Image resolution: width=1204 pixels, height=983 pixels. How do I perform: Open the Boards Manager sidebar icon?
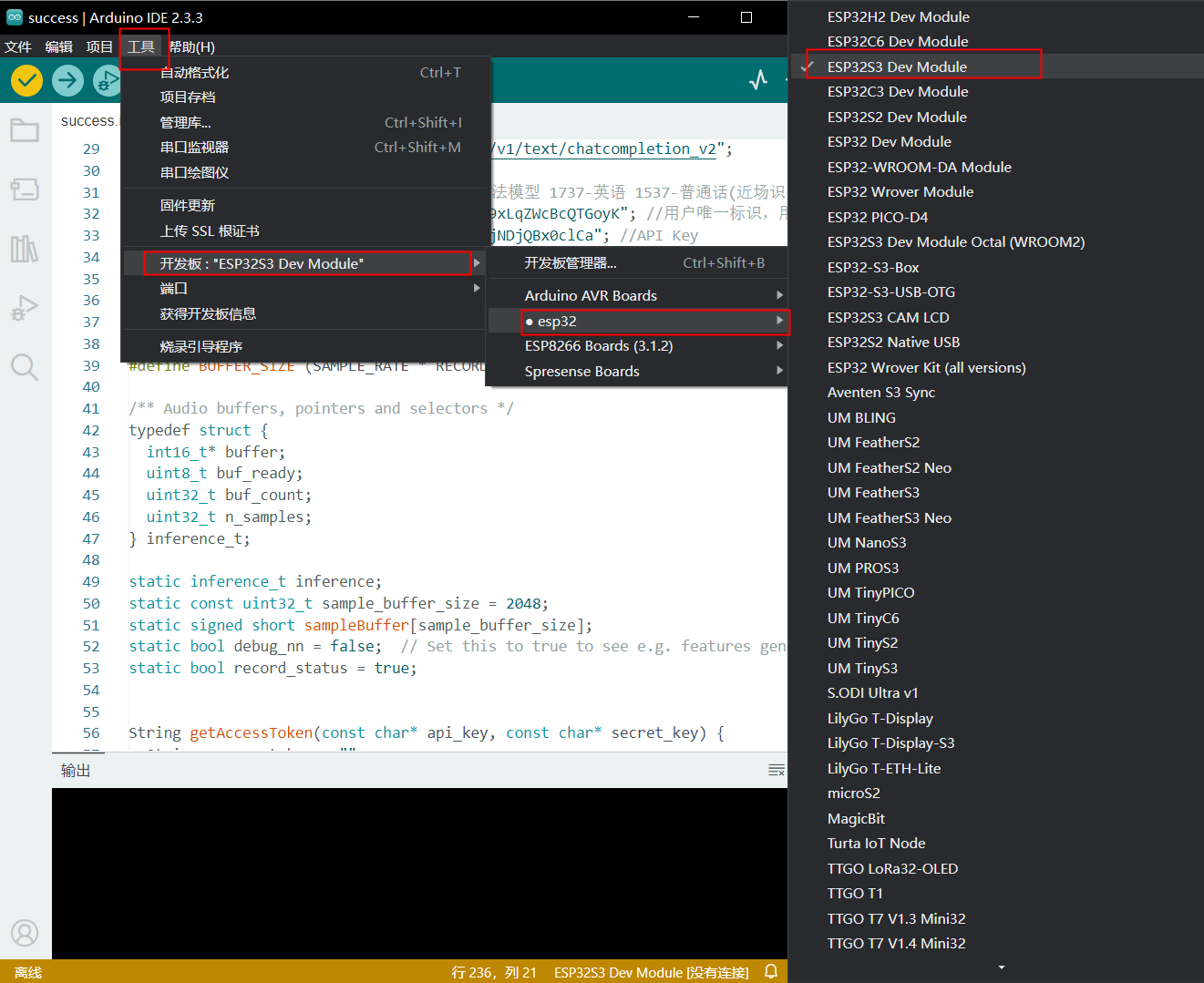coord(25,189)
